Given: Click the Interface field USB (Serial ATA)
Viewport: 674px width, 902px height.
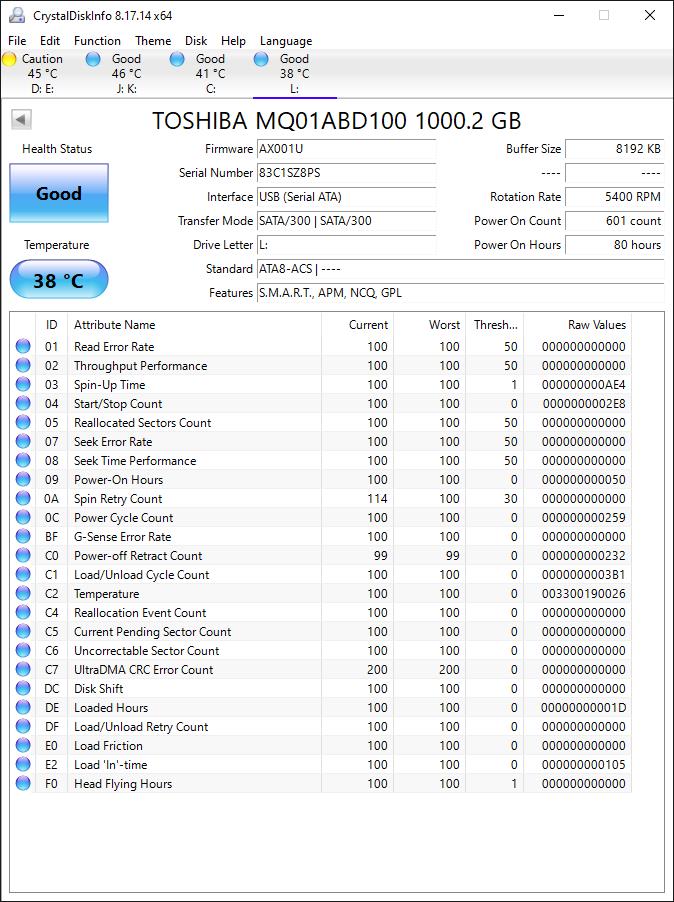Looking at the screenshot, I should point(346,197).
